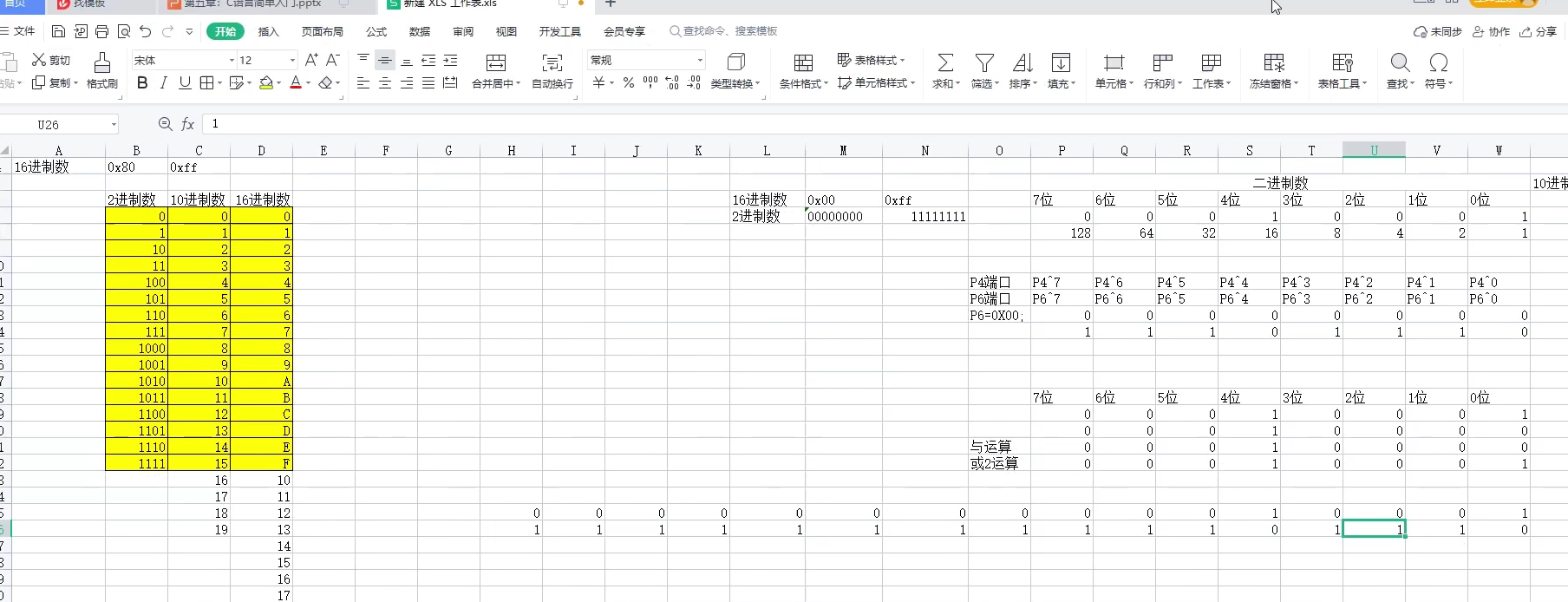Click the Save icon in quick access toolbar
The image size is (1568, 602).
tap(58, 31)
